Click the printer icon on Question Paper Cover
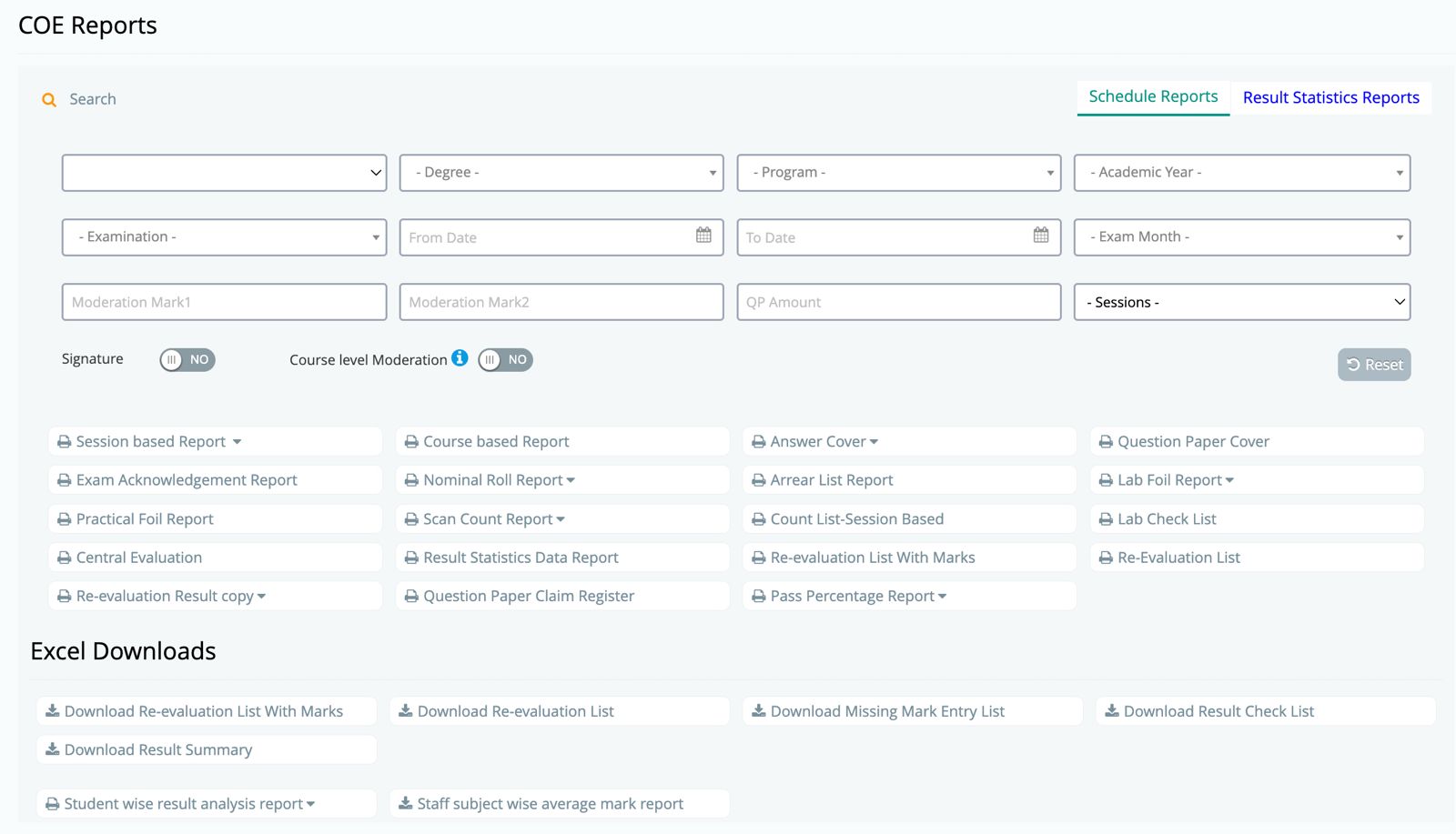The image size is (1456, 834). coord(1106,441)
